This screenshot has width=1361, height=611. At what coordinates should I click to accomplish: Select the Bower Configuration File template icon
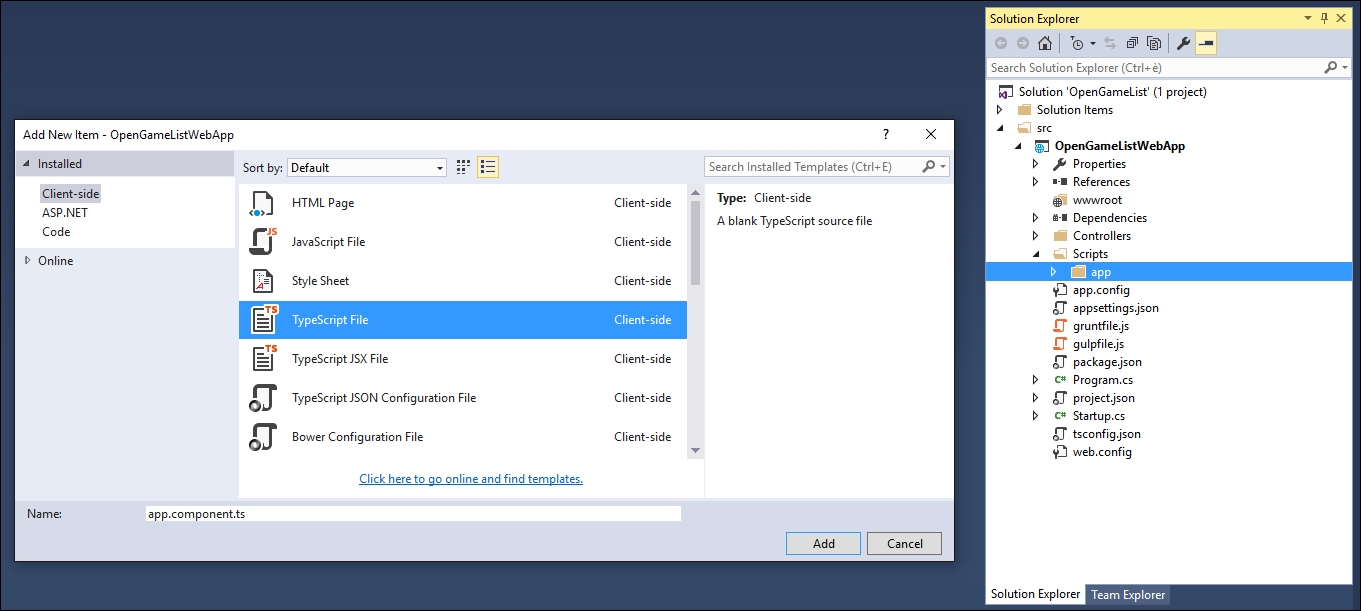[262, 437]
